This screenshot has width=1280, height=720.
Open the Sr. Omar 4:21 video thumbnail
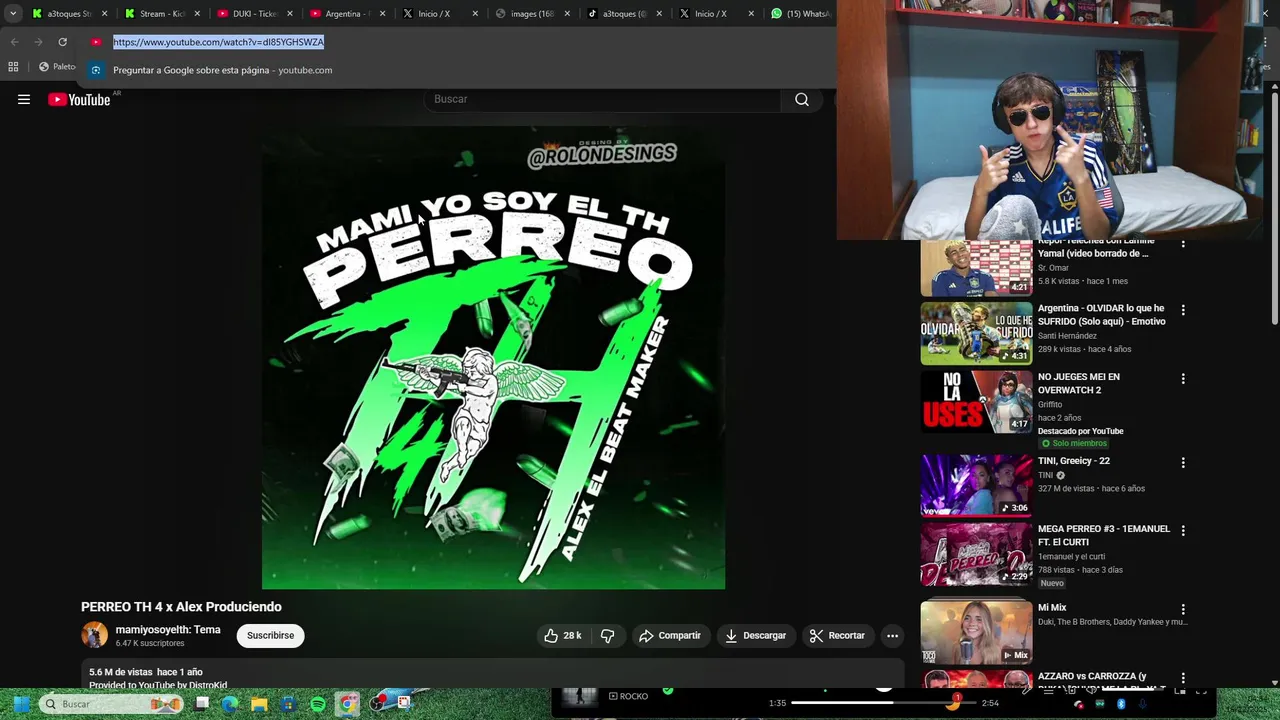tap(976, 268)
